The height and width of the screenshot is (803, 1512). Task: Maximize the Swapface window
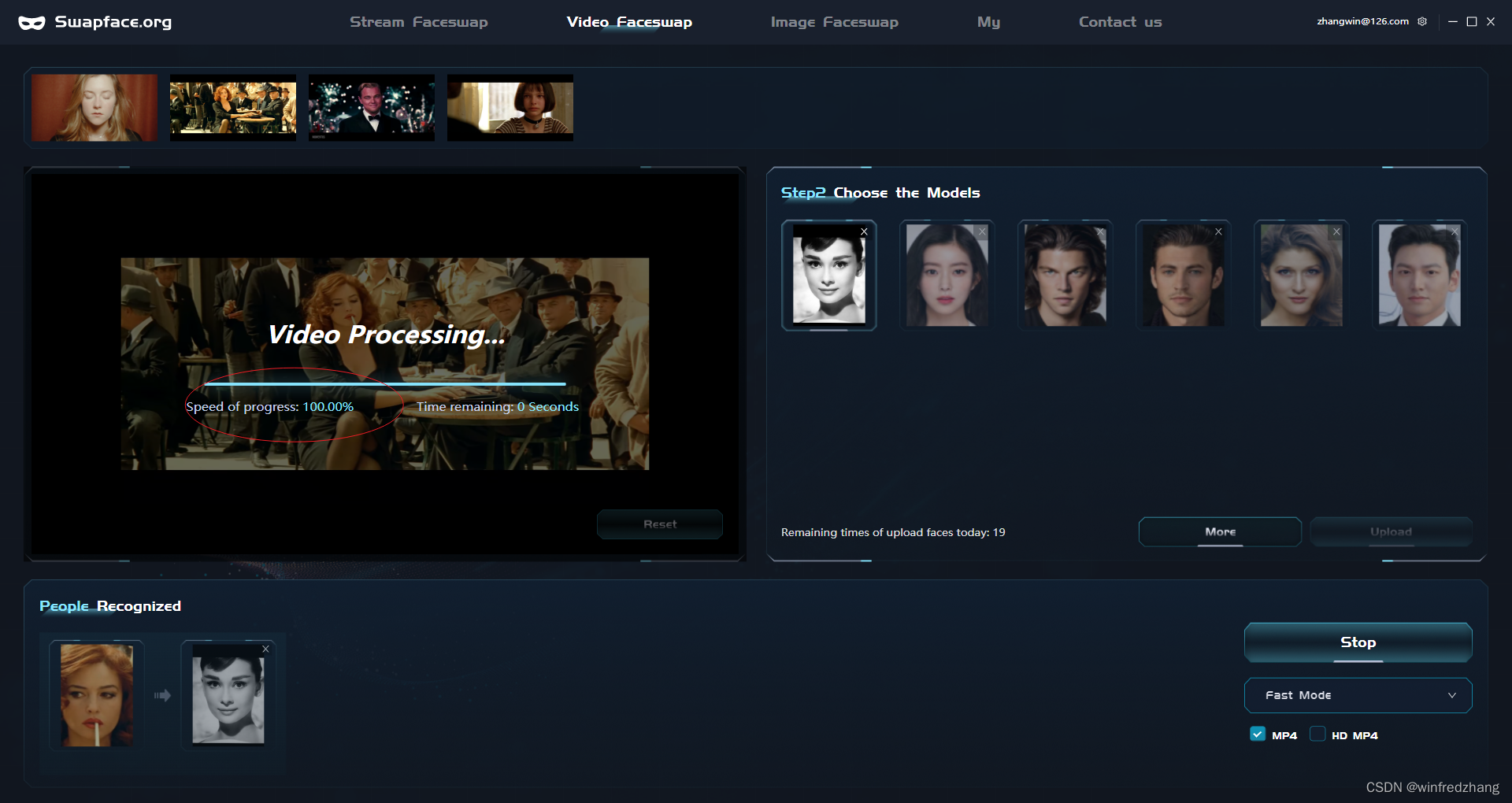(1472, 22)
